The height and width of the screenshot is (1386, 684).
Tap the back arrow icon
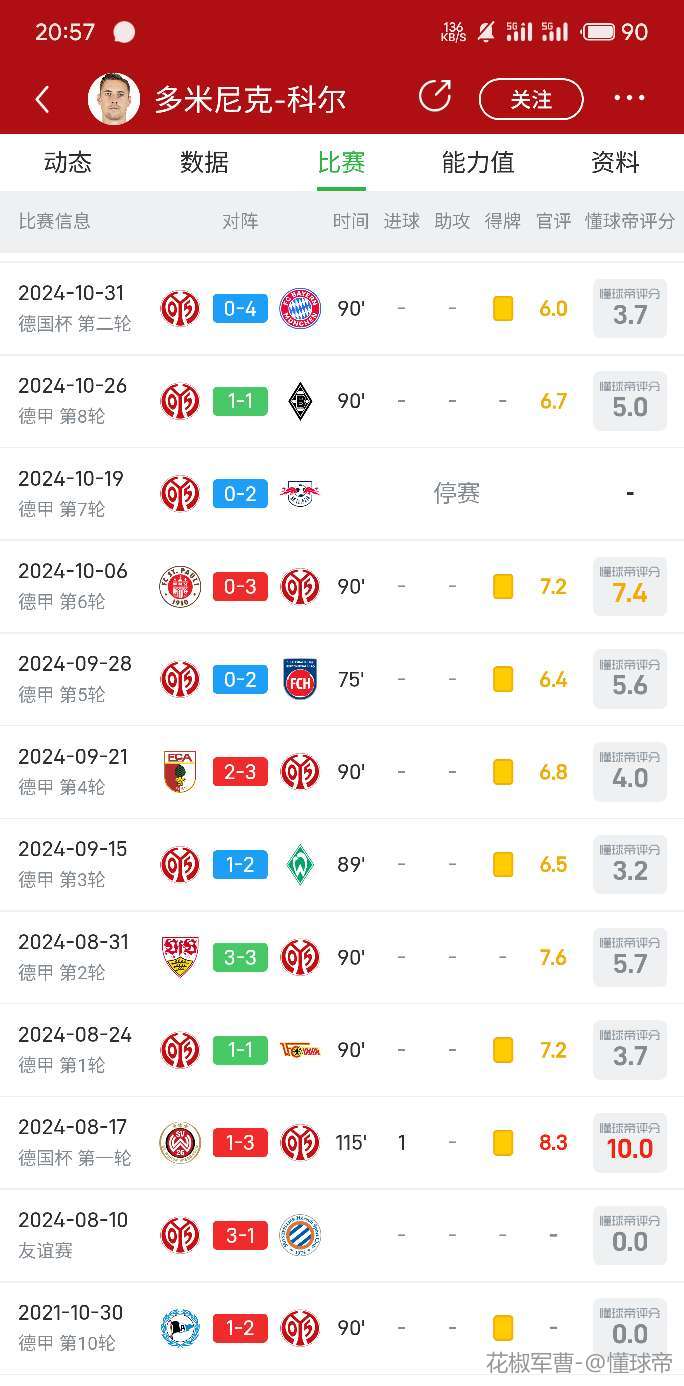tap(42, 99)
